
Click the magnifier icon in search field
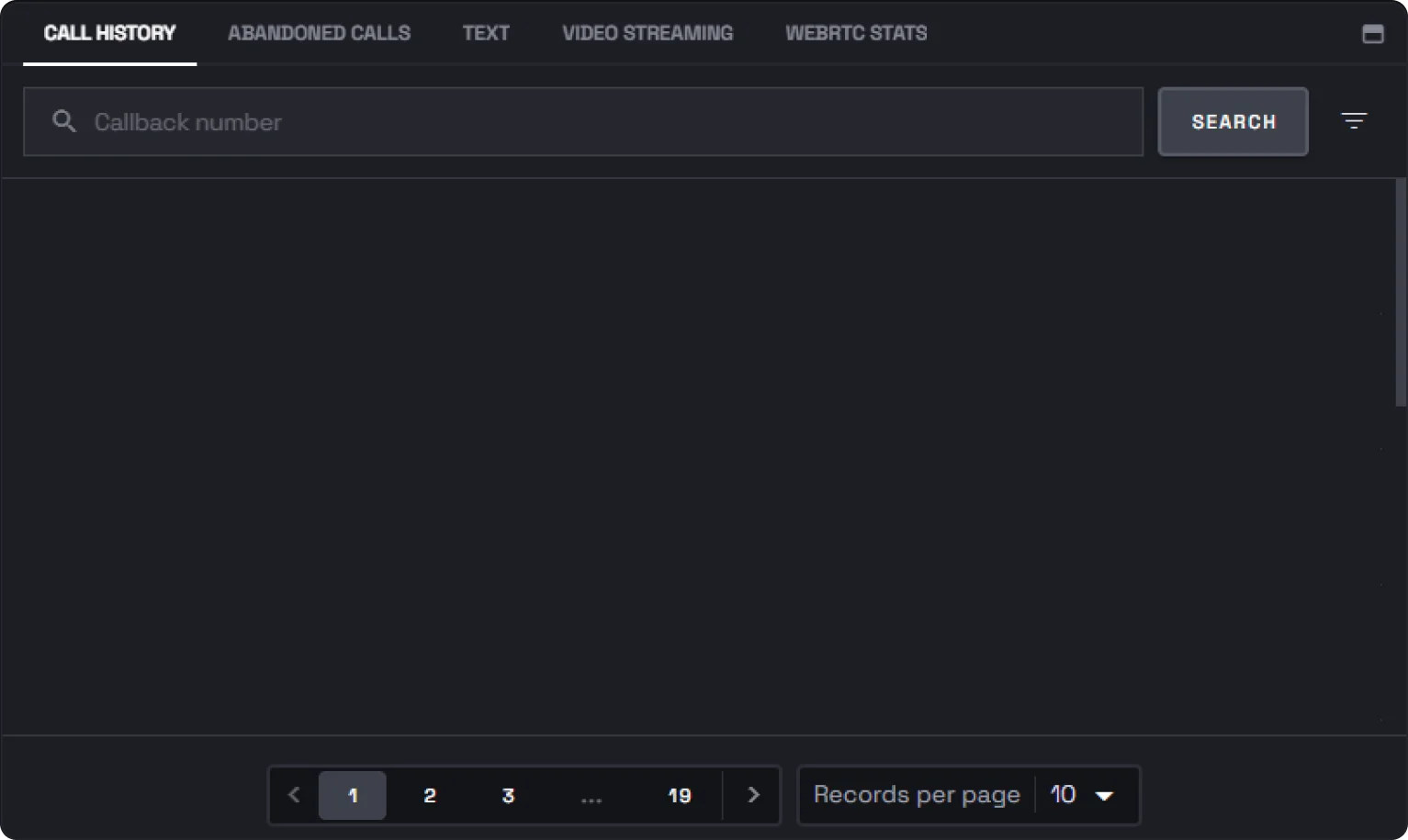point(63,121)
